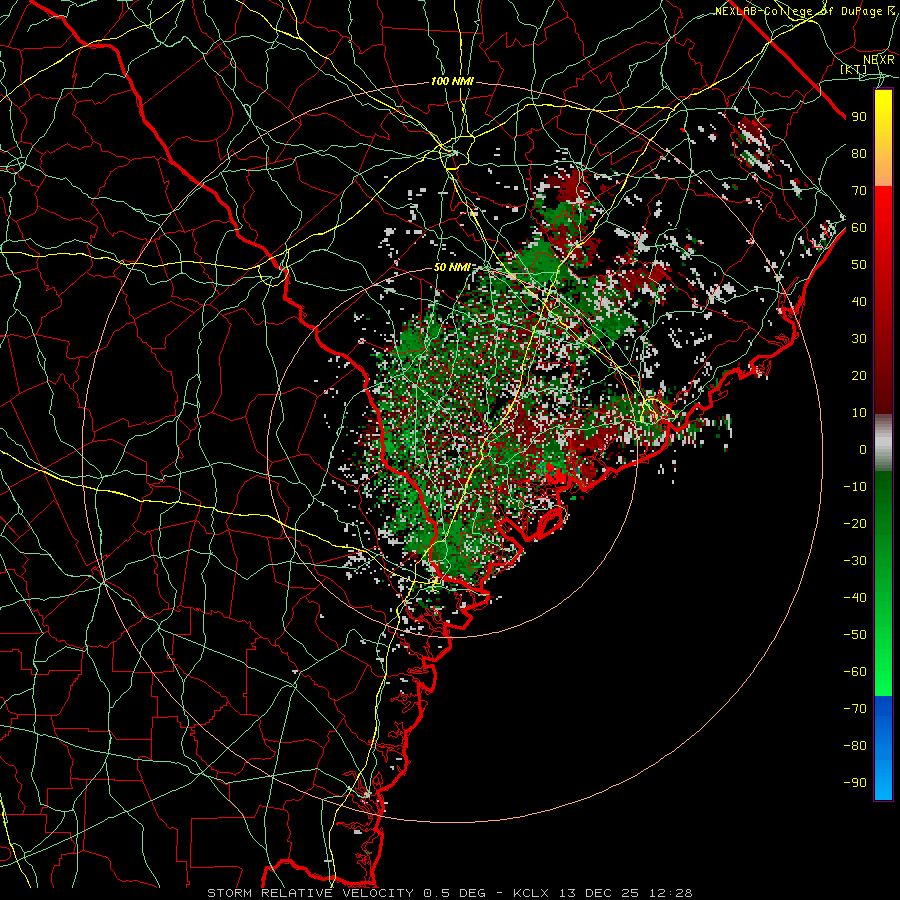Click the [KT] units label
The image size is (900, 900).
[854, 69]
